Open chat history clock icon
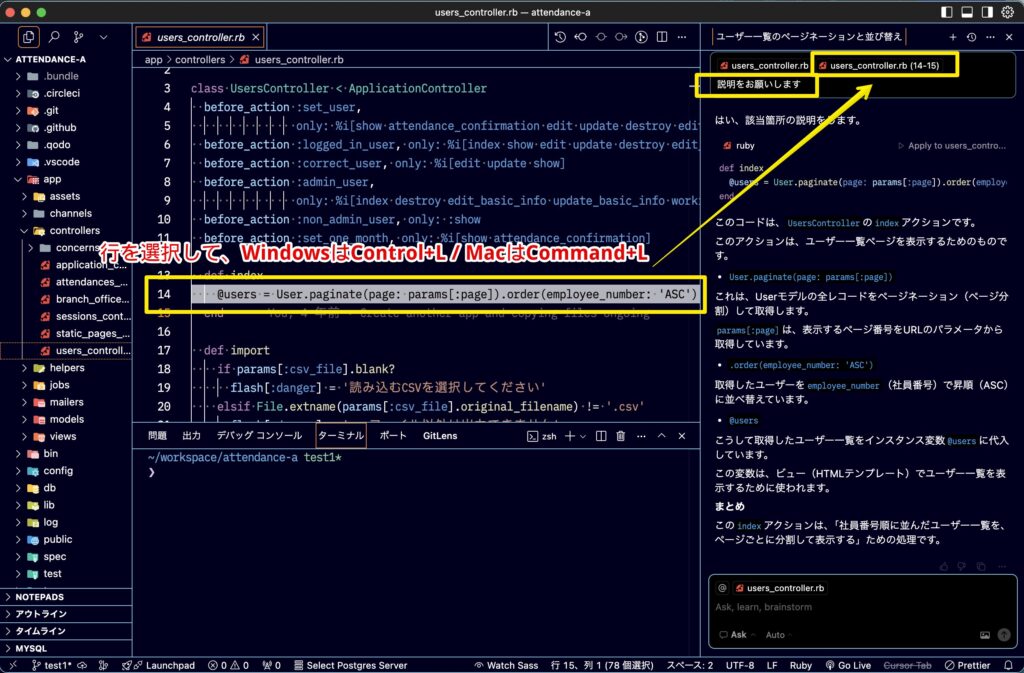The image size is (1024, 673). coord(971,36)
